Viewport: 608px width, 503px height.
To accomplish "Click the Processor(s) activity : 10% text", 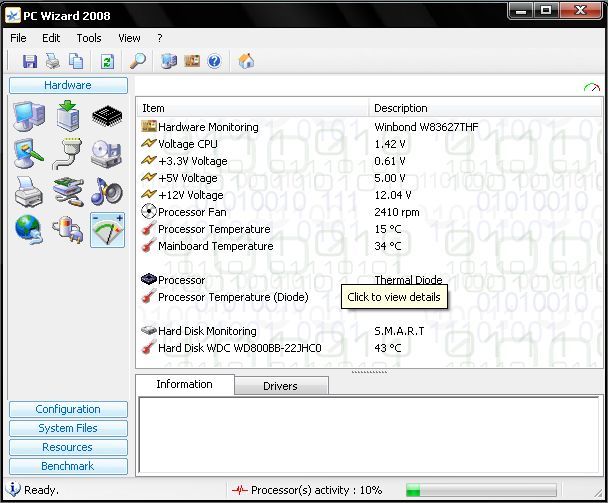I will (316, 490).
